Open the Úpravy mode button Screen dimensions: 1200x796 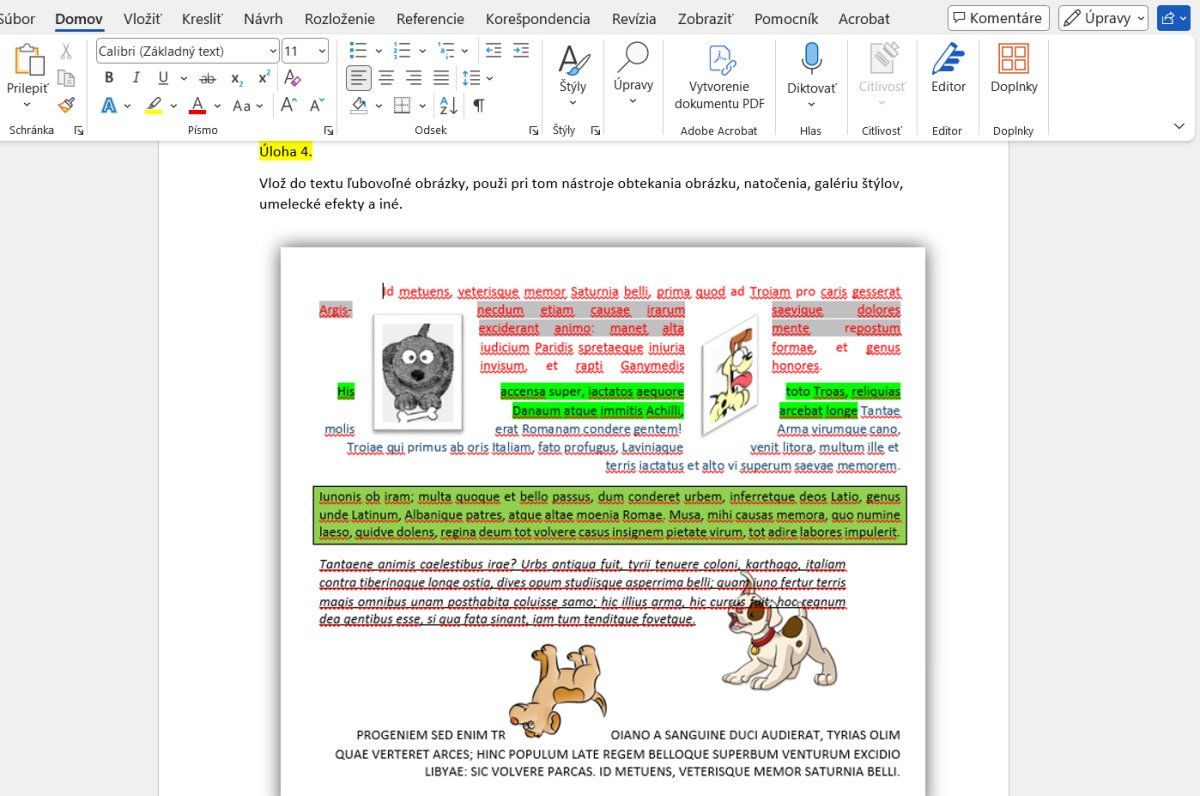click(x=1102, y=18)
